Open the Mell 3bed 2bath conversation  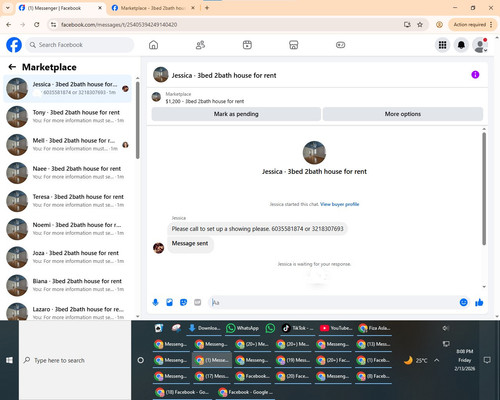[67, 144]
